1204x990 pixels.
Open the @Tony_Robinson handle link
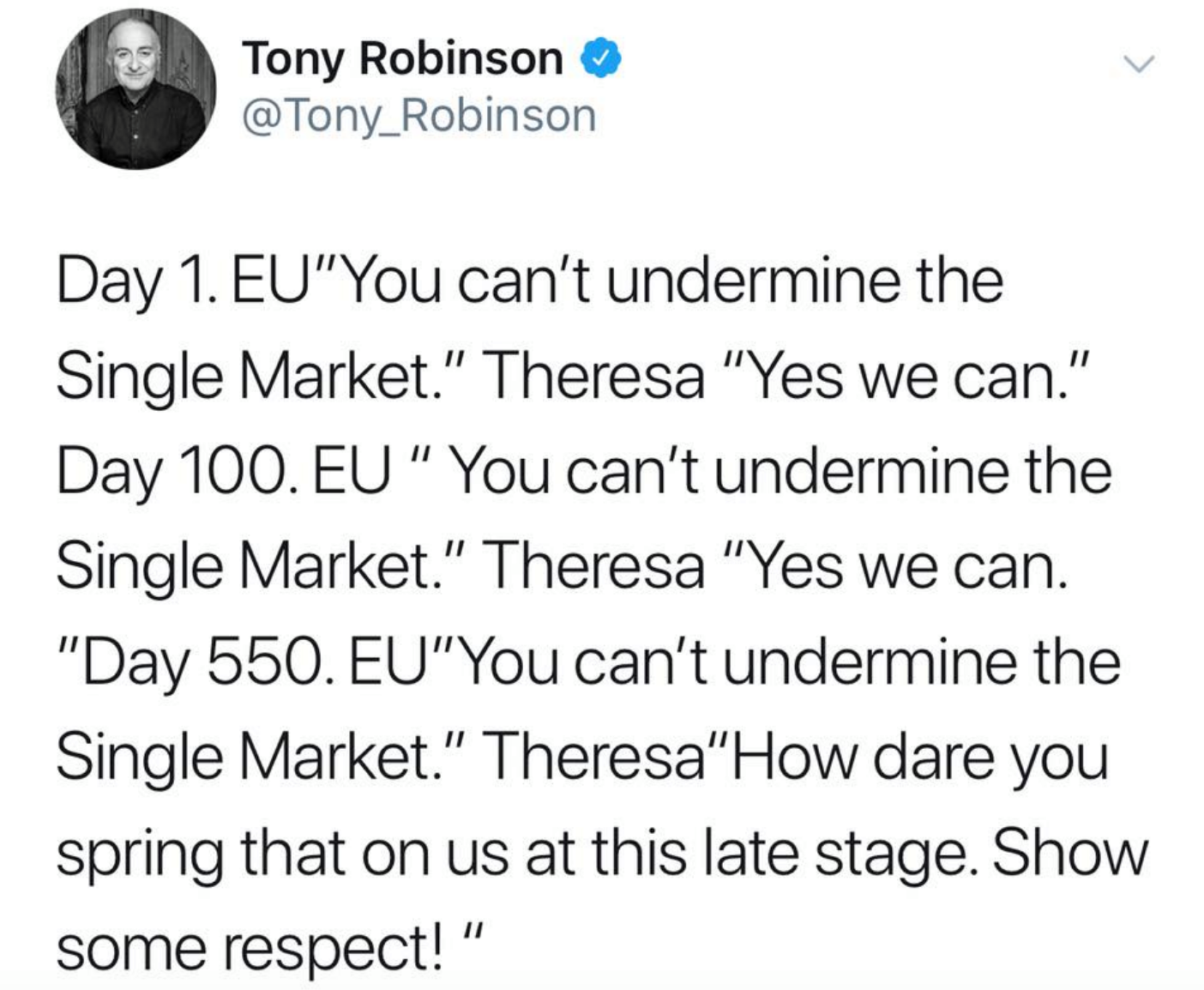[x=419, y=115]
